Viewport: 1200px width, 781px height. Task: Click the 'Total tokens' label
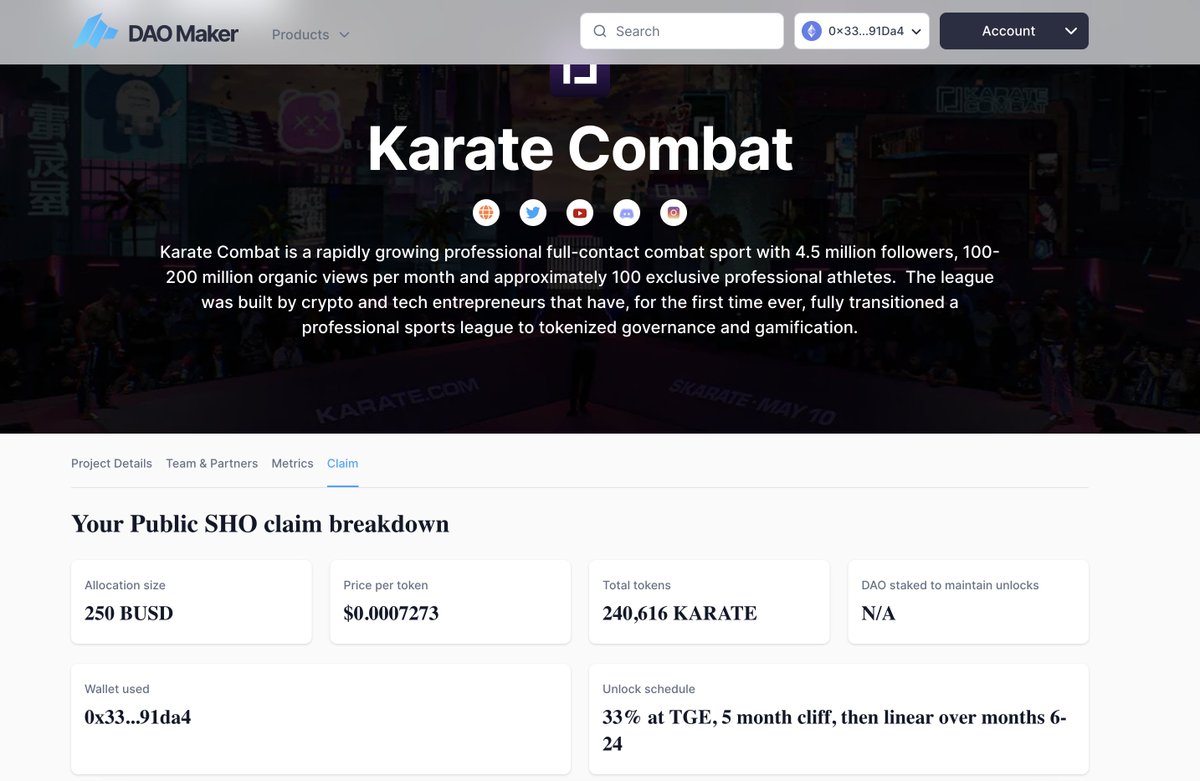(637, 585)
